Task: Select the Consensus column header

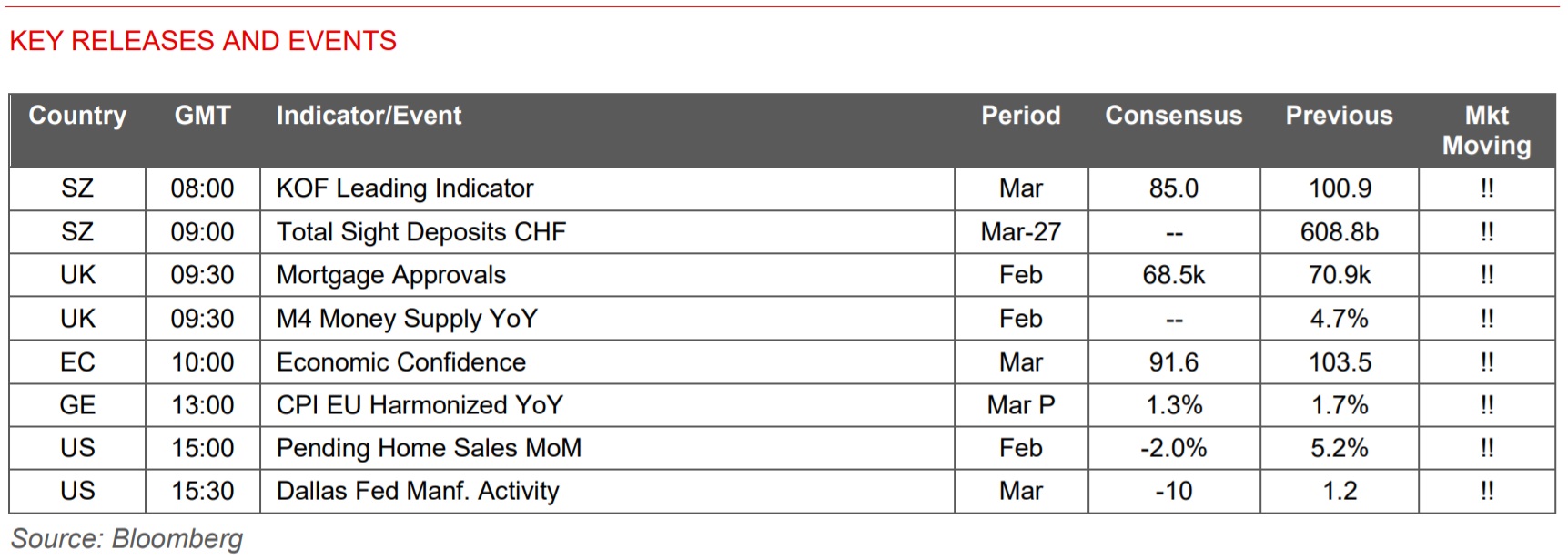Action: (1173, 116)
